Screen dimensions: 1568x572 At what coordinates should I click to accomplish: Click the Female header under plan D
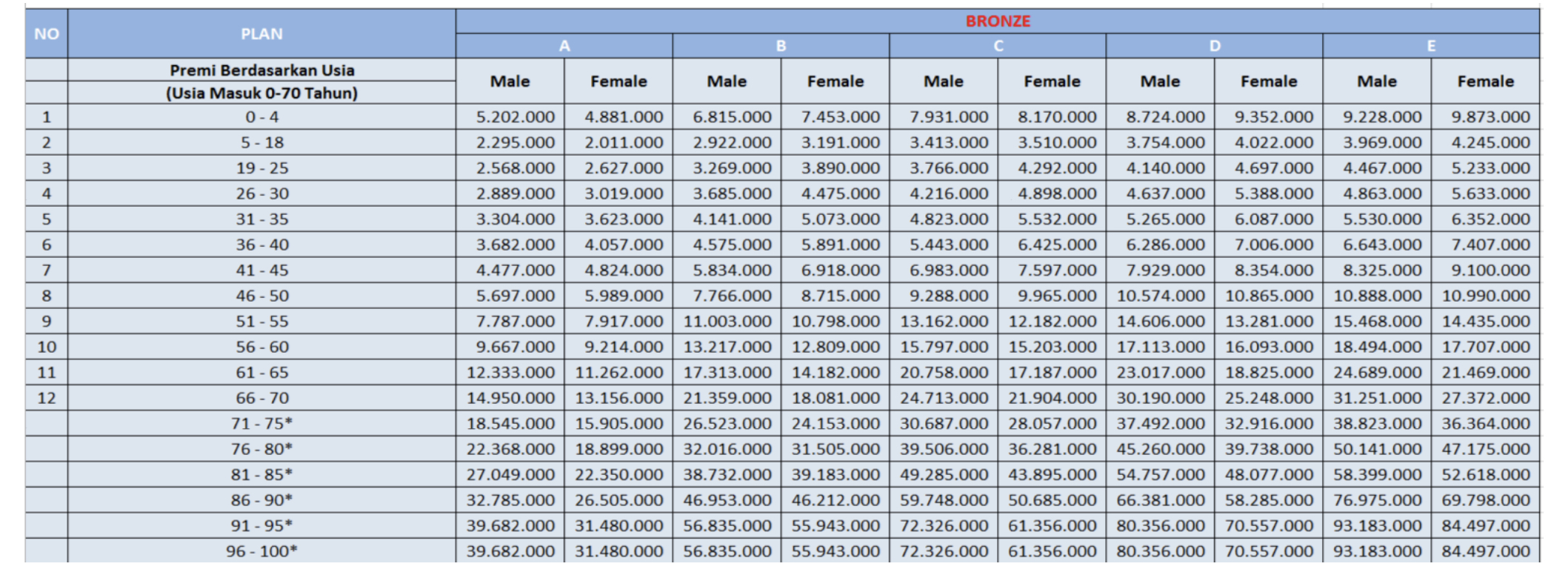[1268, 82]
